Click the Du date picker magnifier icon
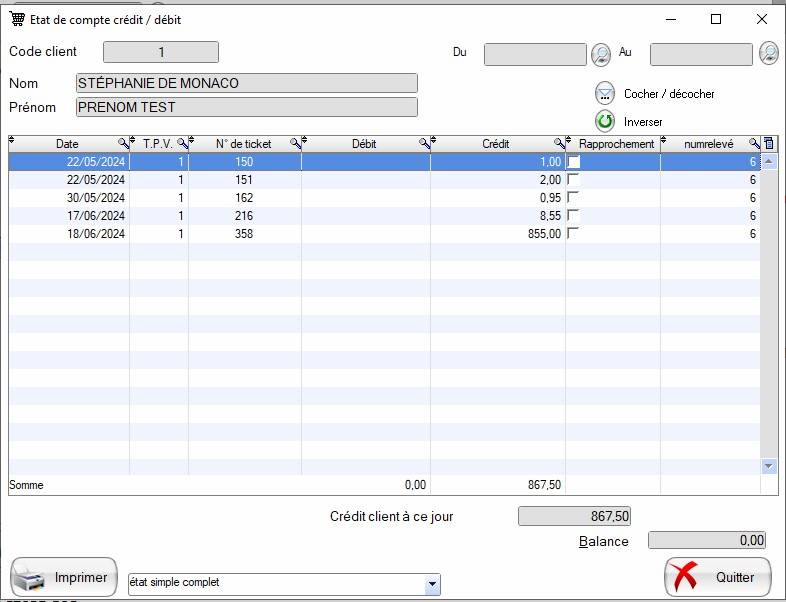The width and height of the screenshot is (786, 602). pos(601,54)
